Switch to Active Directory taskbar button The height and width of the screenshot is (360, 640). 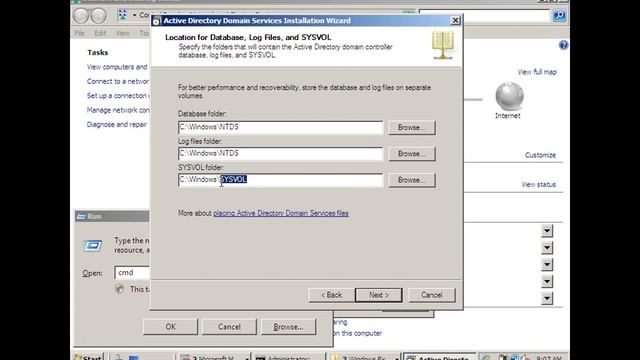[x=439, y=357]
